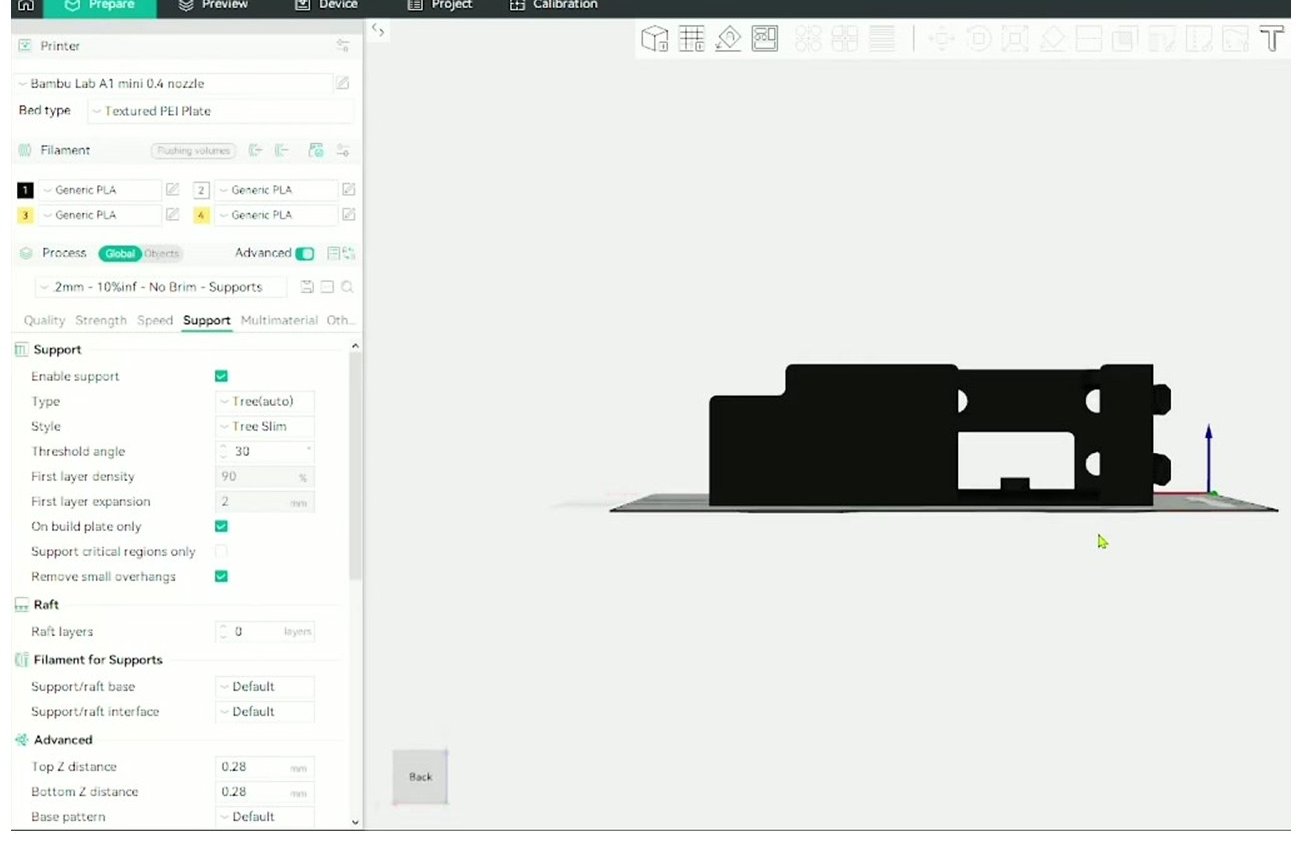Viewport: 1302px width, 842px height.
Task: Open the Bed type Textured PEI Plate dropdown
Action: (221, 111)
